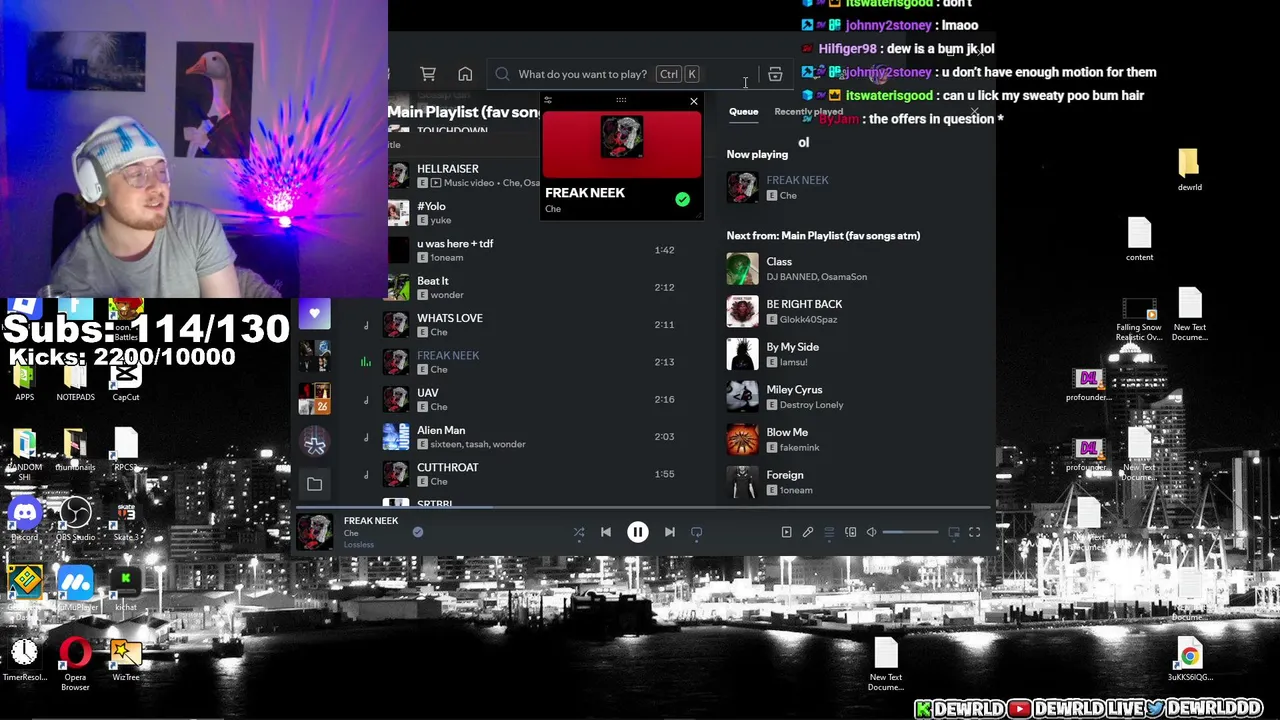Grab the mini player drag handle dots
The width and height of the screenshot is (1280, 720).
click(x=621, y=100)
